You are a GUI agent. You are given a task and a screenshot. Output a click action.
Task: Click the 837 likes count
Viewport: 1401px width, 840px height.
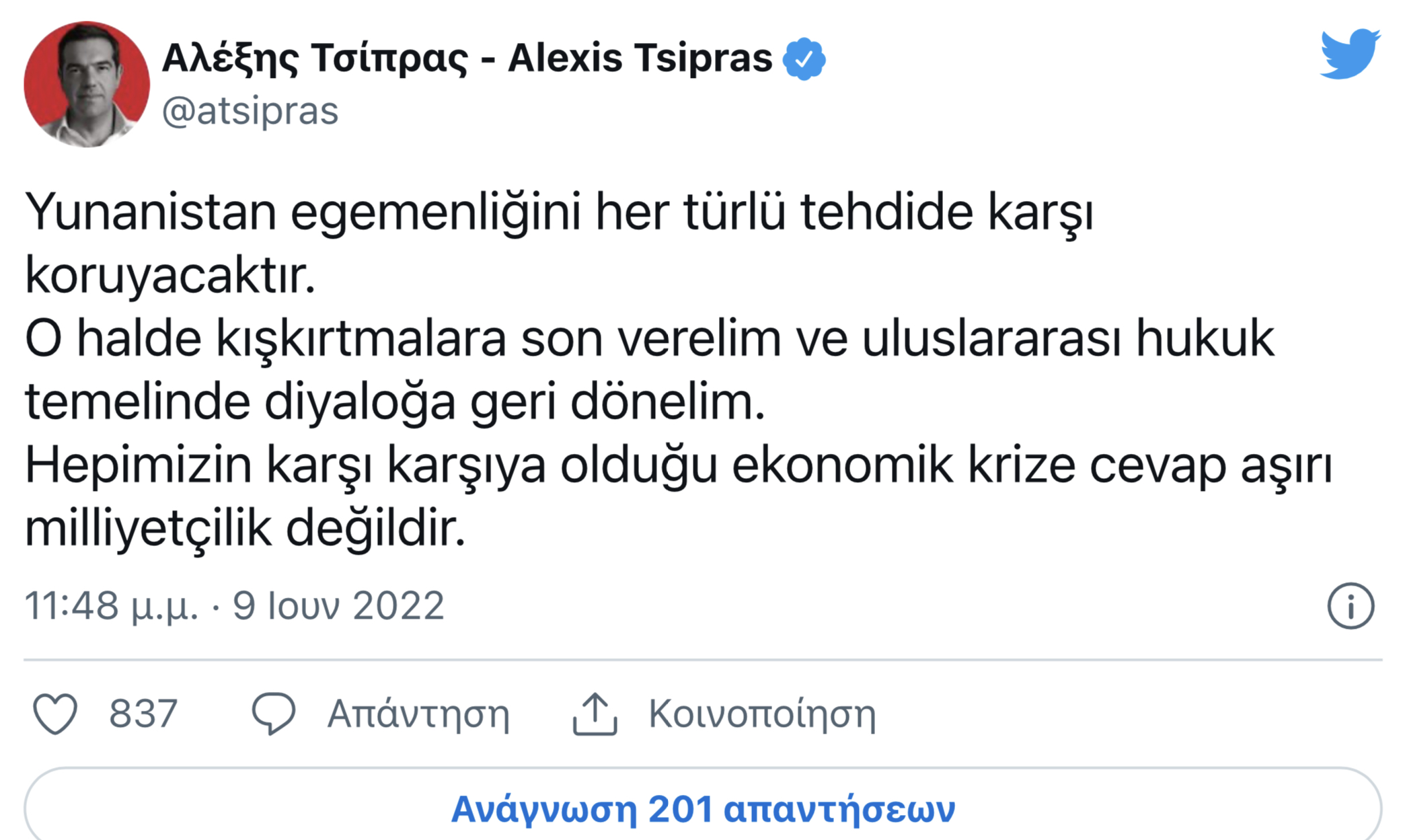pos(143,714)
